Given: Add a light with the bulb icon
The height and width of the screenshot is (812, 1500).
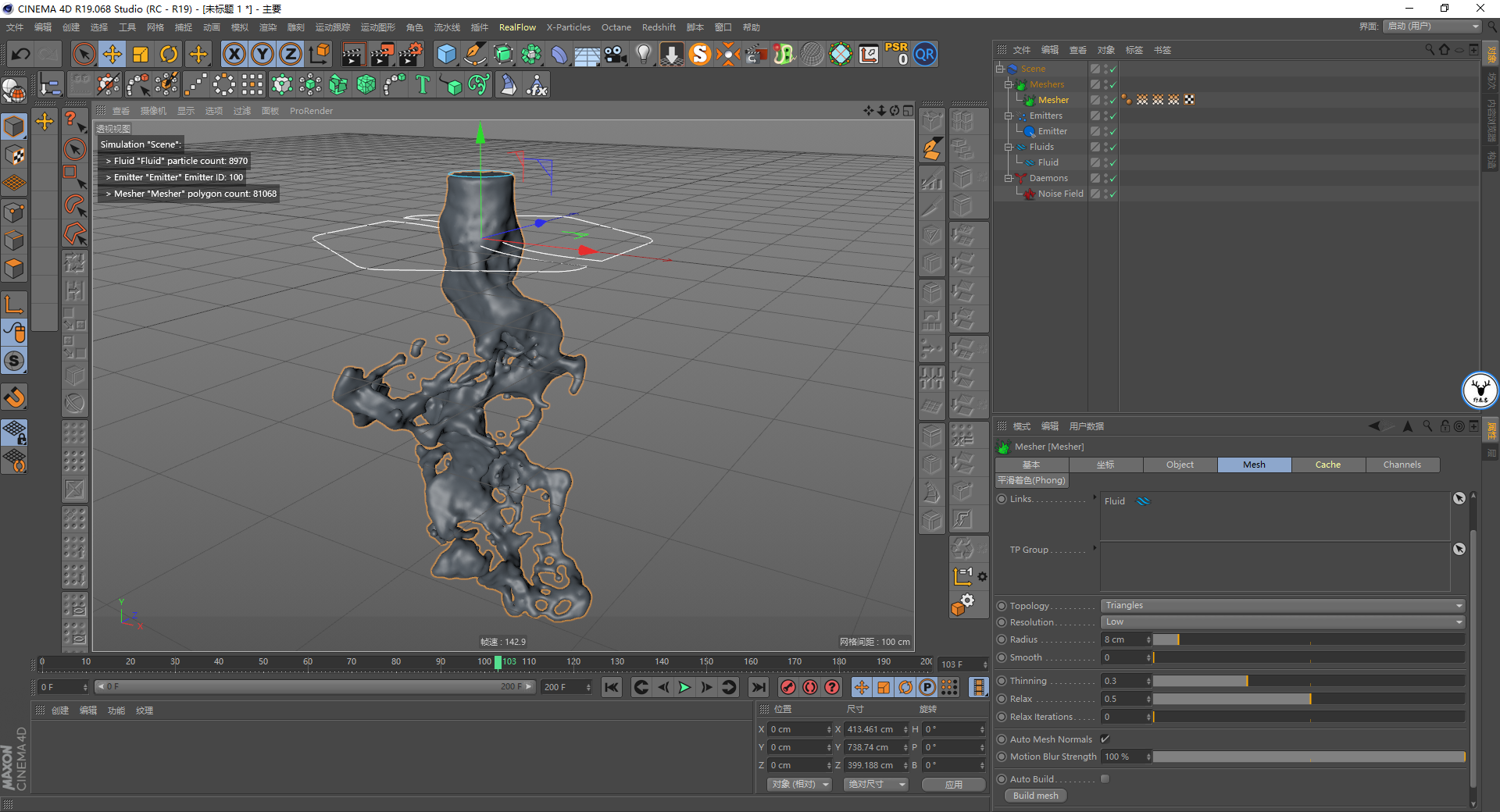Looking at the screenshot, I should tap(643, 54).
